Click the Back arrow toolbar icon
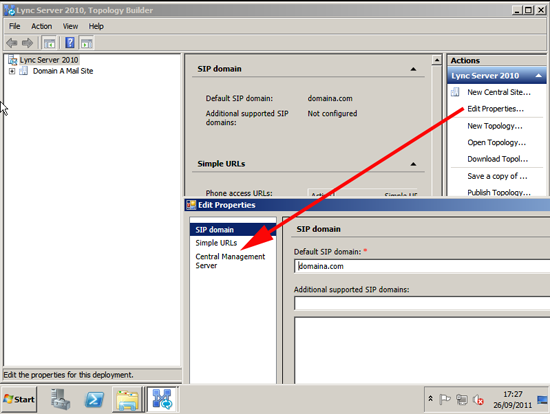 12,43
